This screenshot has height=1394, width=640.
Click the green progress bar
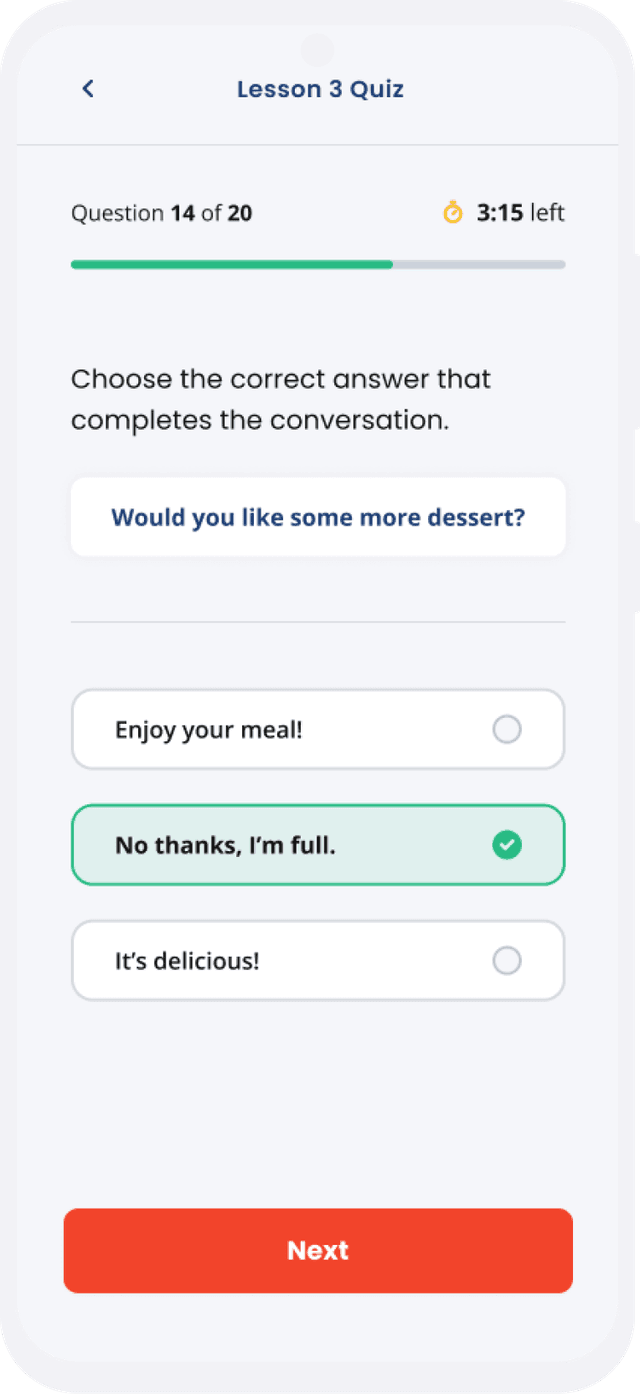pos(230,264)
